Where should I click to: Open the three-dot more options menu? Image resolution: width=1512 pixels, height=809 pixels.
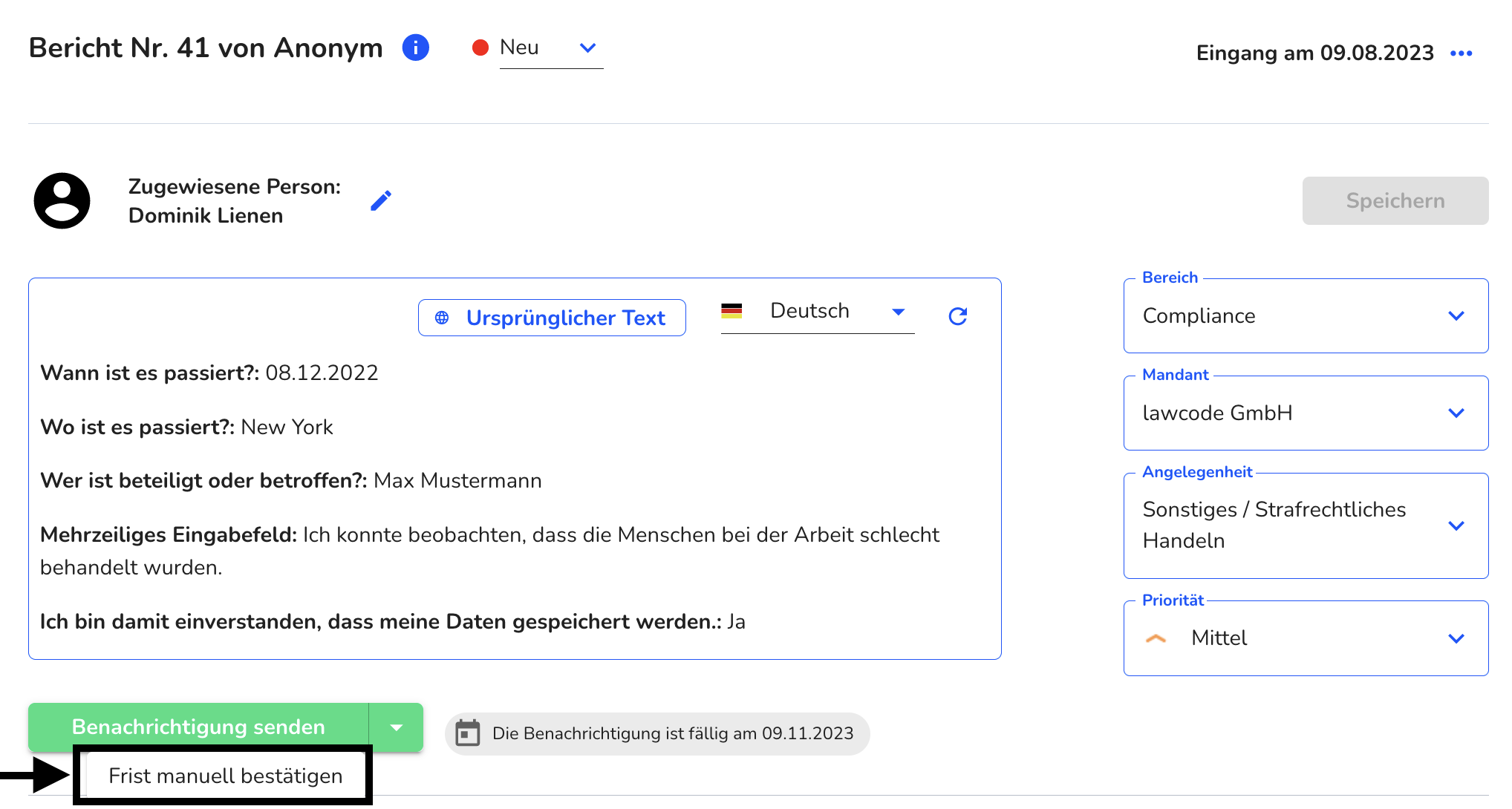1462,53
